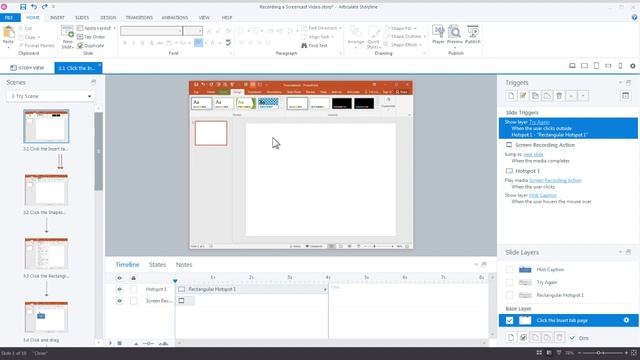
Task: Open the quick access toolbar customize dropdown
Action: coord(53,7)
